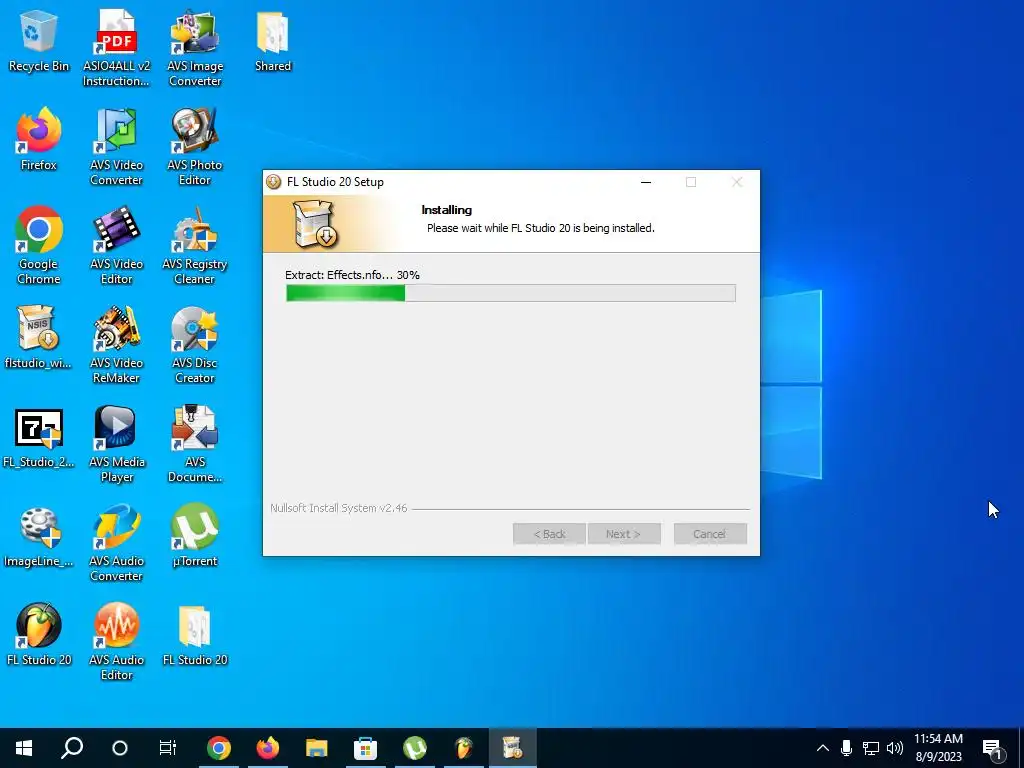Click the green installation progress bar
Viewport: 1024px width, 768px height.
coord(511,293)
